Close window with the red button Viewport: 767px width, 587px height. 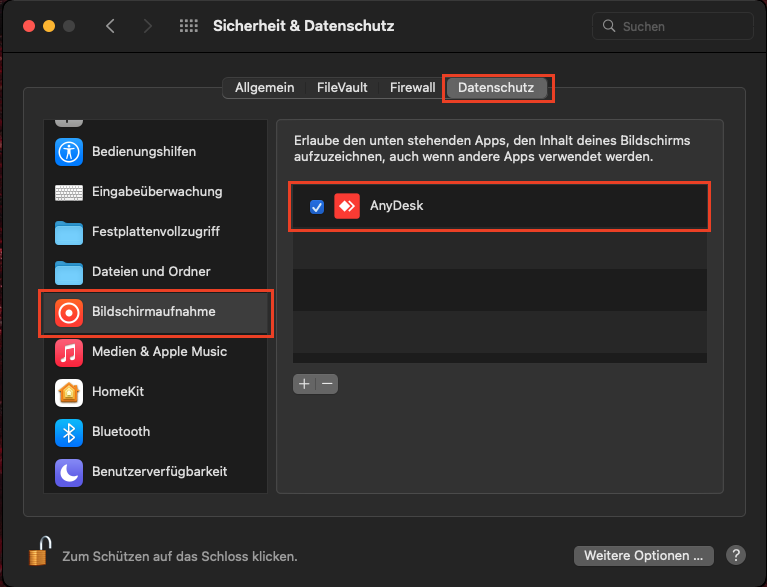tap(29, 26)
